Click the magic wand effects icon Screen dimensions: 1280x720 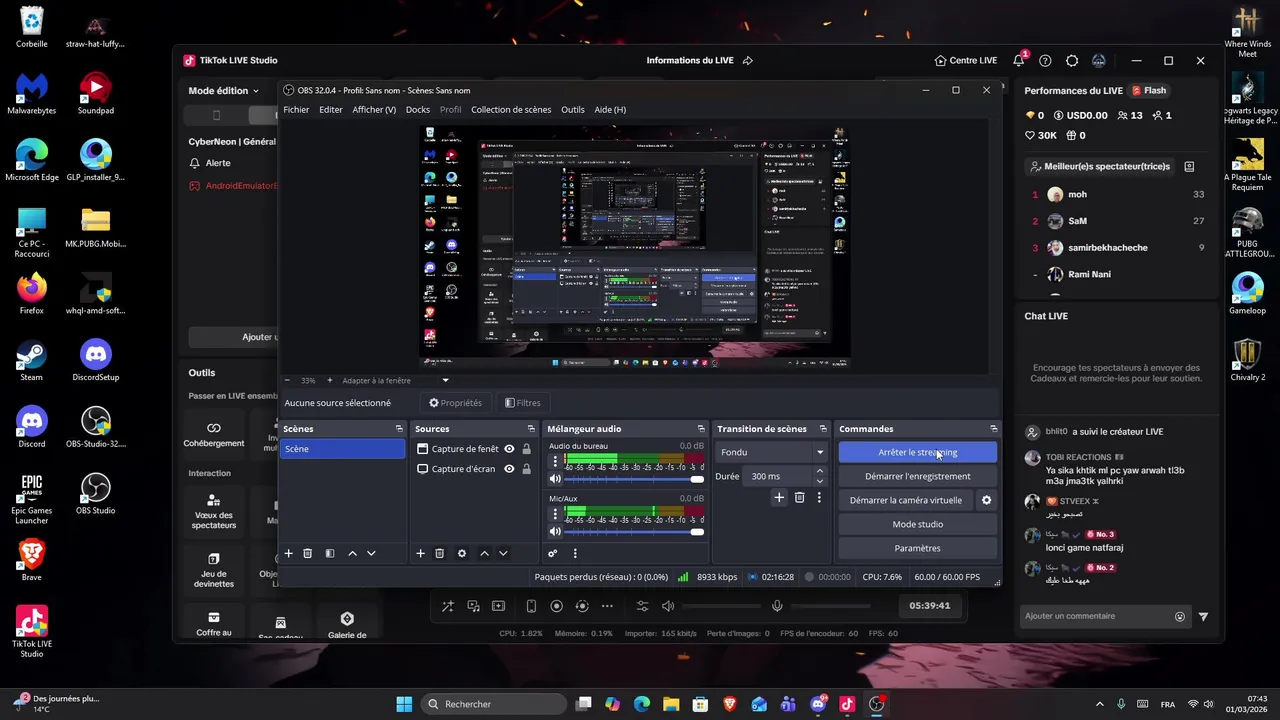pos(447,606)
